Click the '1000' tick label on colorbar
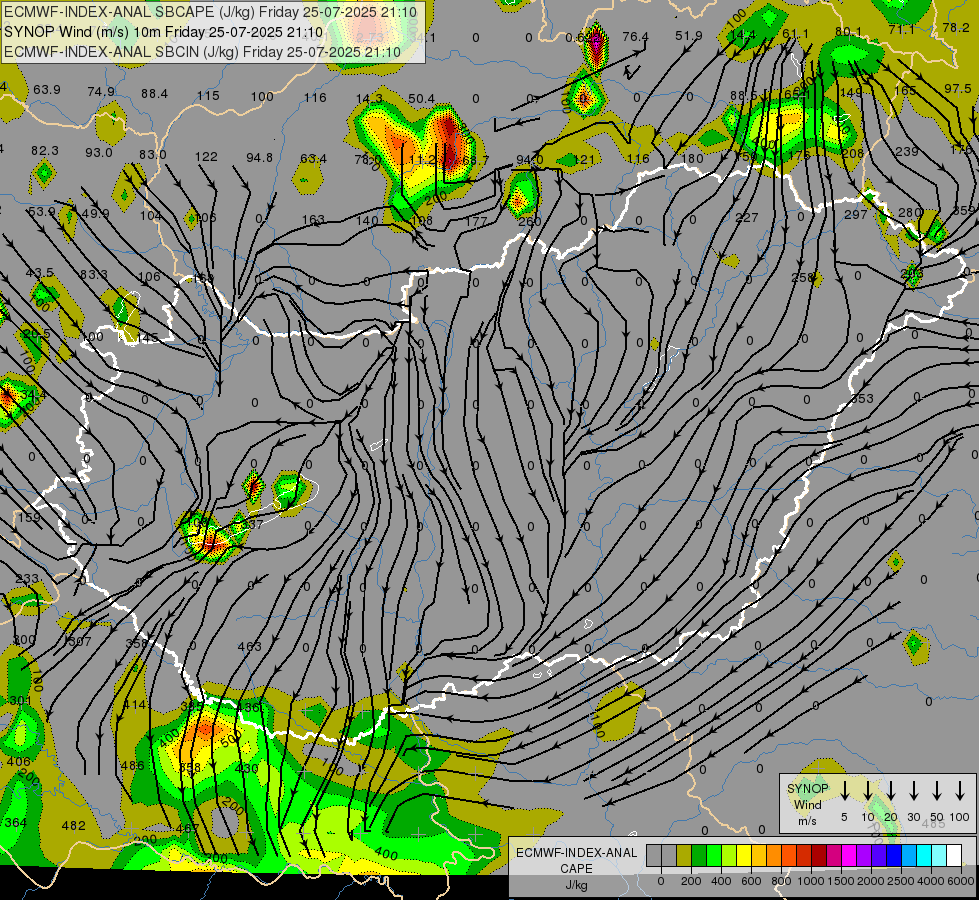Viewport: 979px width, 900px height. click(x=810, y=881)
